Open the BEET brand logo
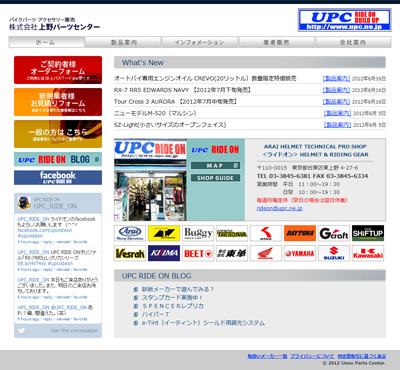Screen dimensions: 400x370 pos(198,253)
